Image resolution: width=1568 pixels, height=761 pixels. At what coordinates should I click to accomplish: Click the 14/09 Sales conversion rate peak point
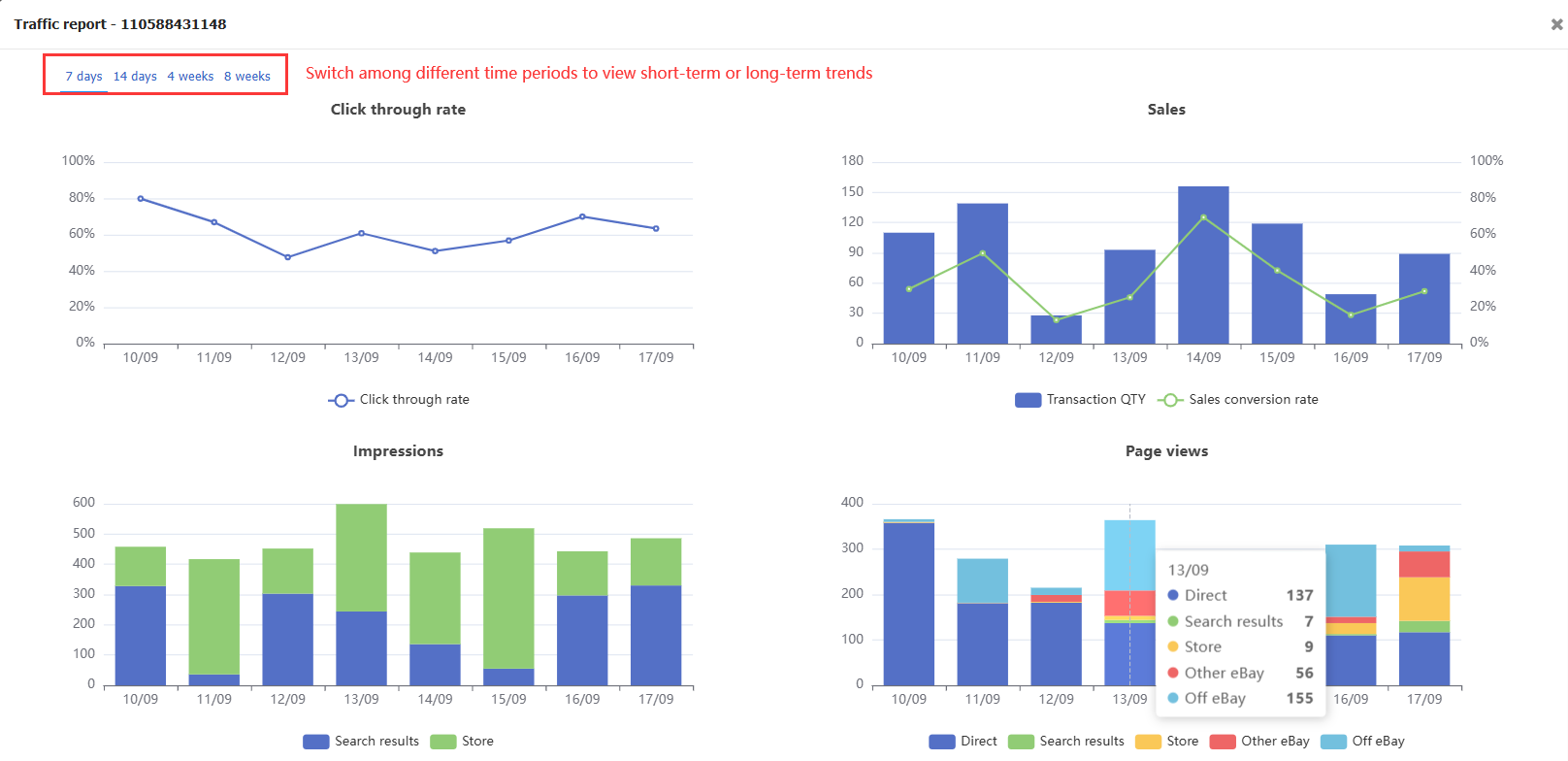click(1203, 217)
